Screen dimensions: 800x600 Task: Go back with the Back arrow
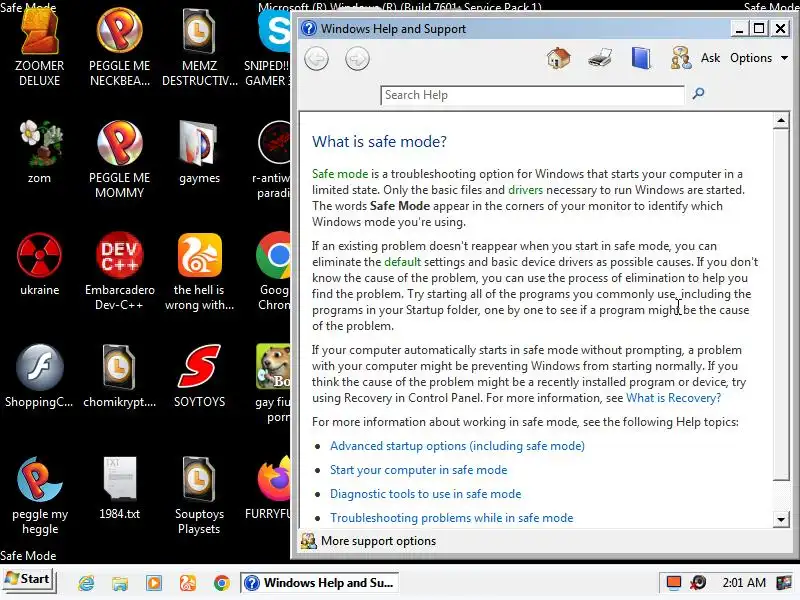[316, 59]
